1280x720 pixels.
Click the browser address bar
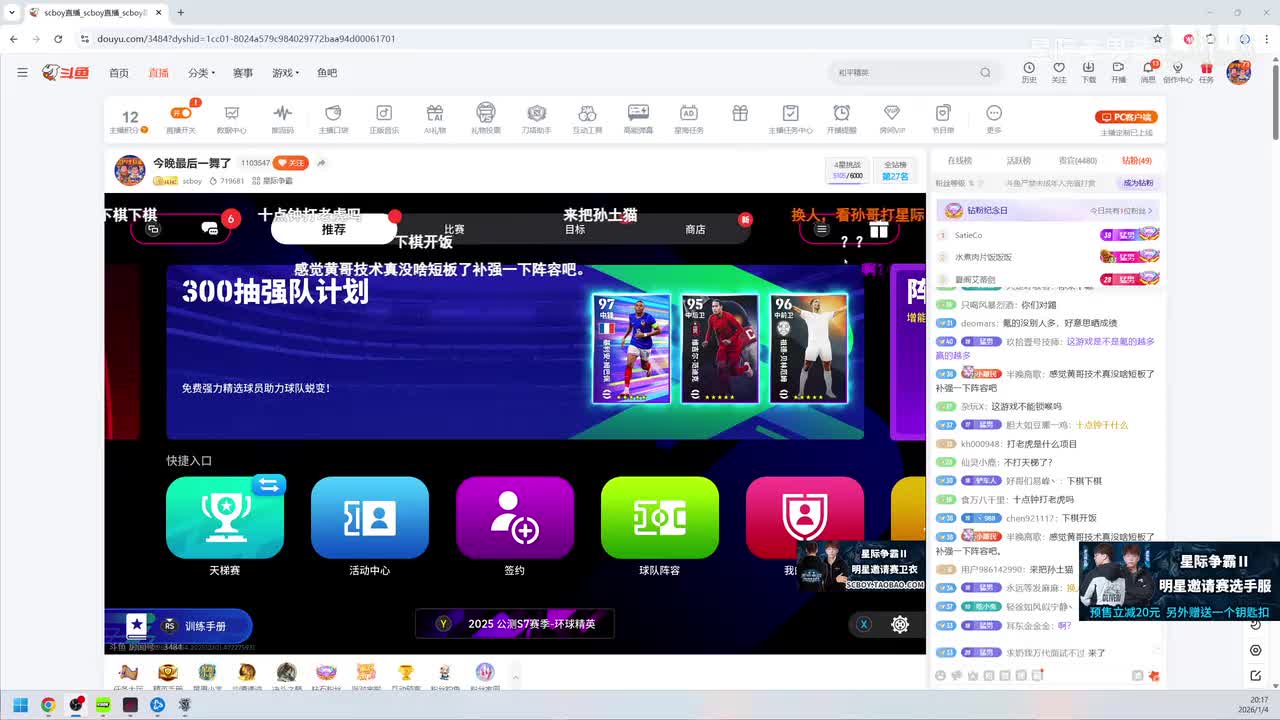620,38
